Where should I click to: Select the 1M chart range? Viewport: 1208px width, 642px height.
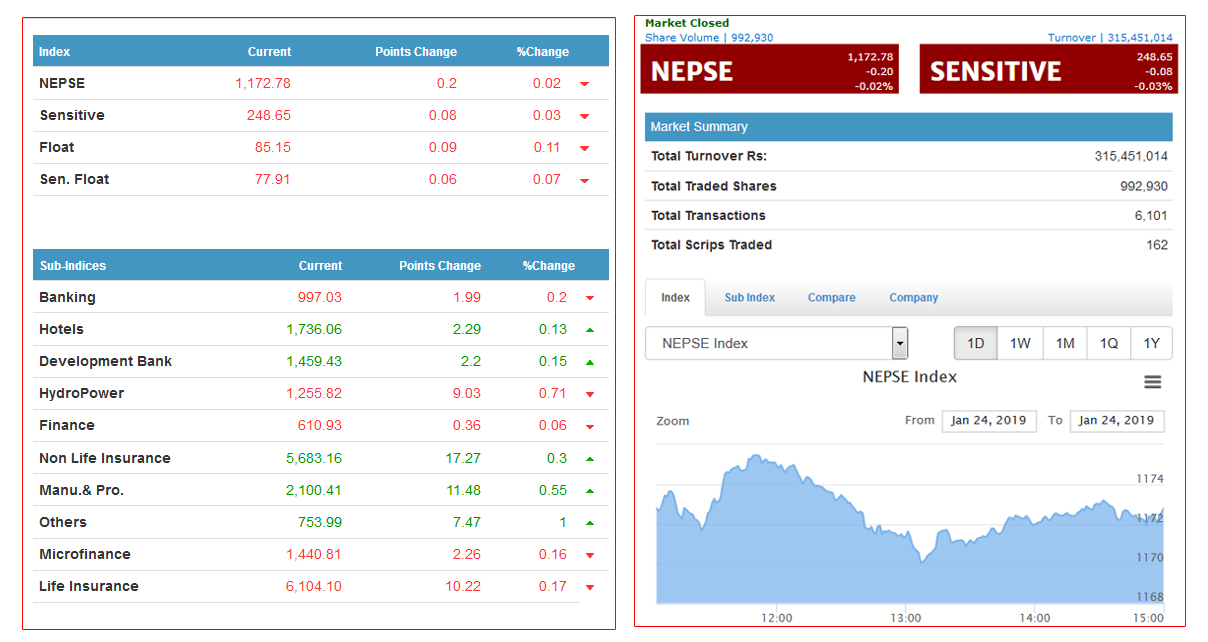(x=1065, y=343)
